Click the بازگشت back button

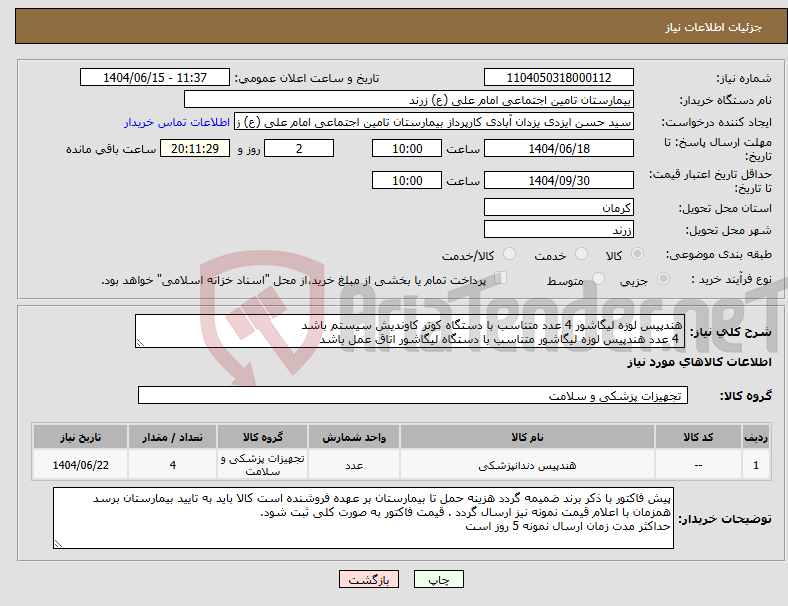pyautogui.click(x=369, y=579)
